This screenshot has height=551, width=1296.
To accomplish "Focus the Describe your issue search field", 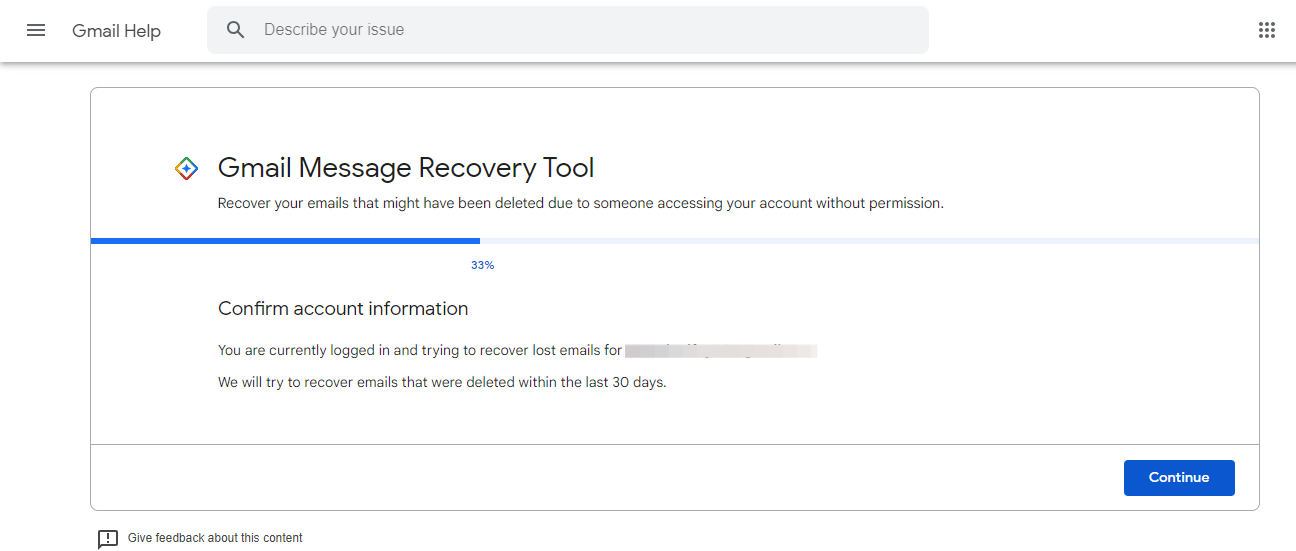I will point(568,30).
